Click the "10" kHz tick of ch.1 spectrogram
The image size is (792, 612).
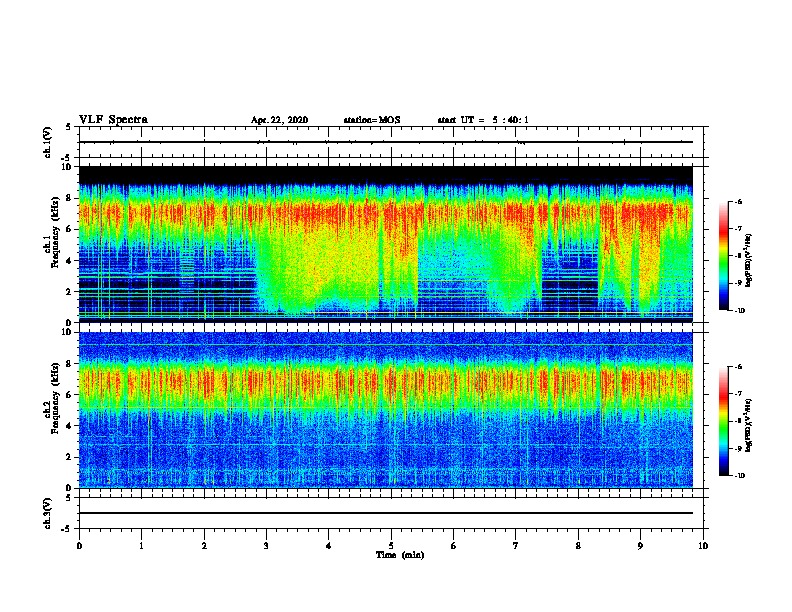click(66, 167)
